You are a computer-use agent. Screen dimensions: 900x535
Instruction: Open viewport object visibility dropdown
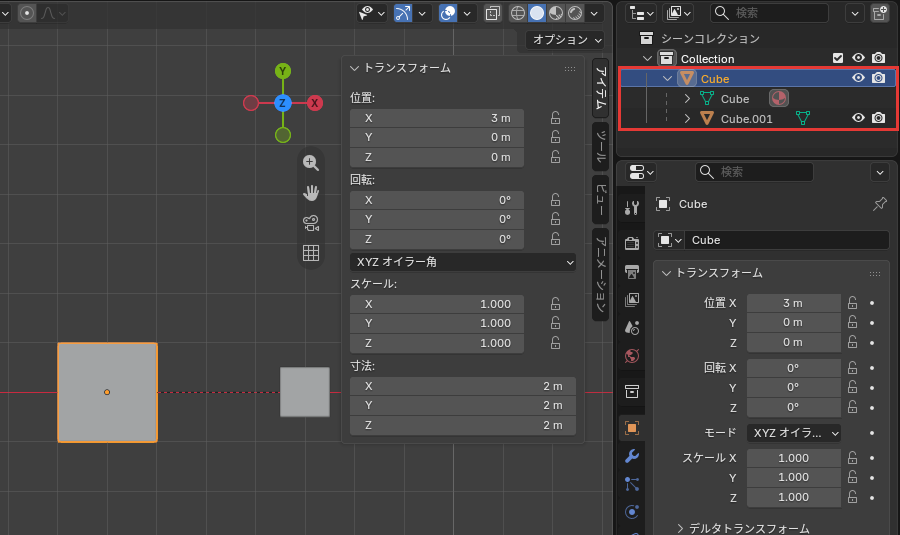(x=371, y=13)
